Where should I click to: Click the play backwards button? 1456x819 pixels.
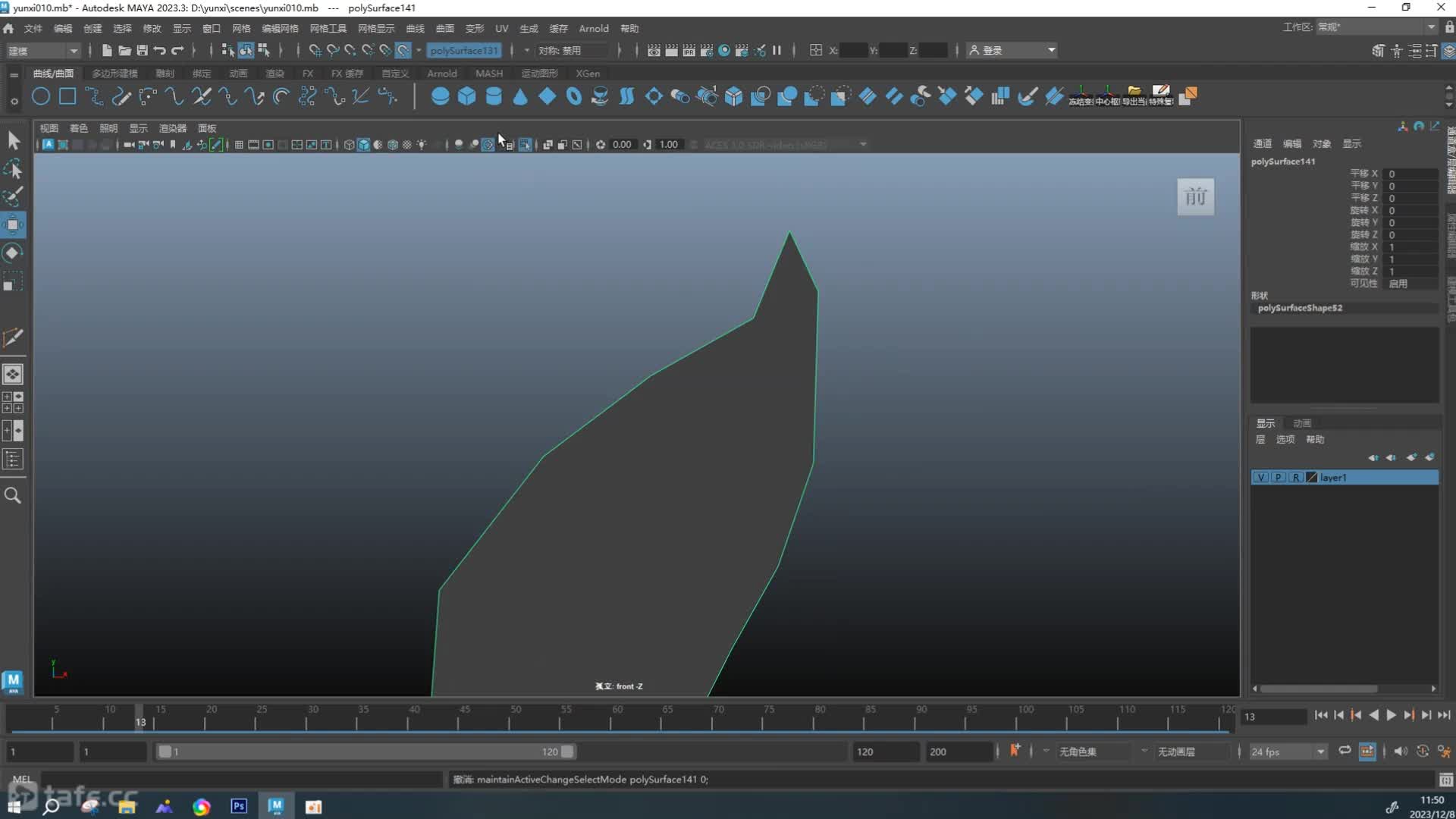point(1373,715)
